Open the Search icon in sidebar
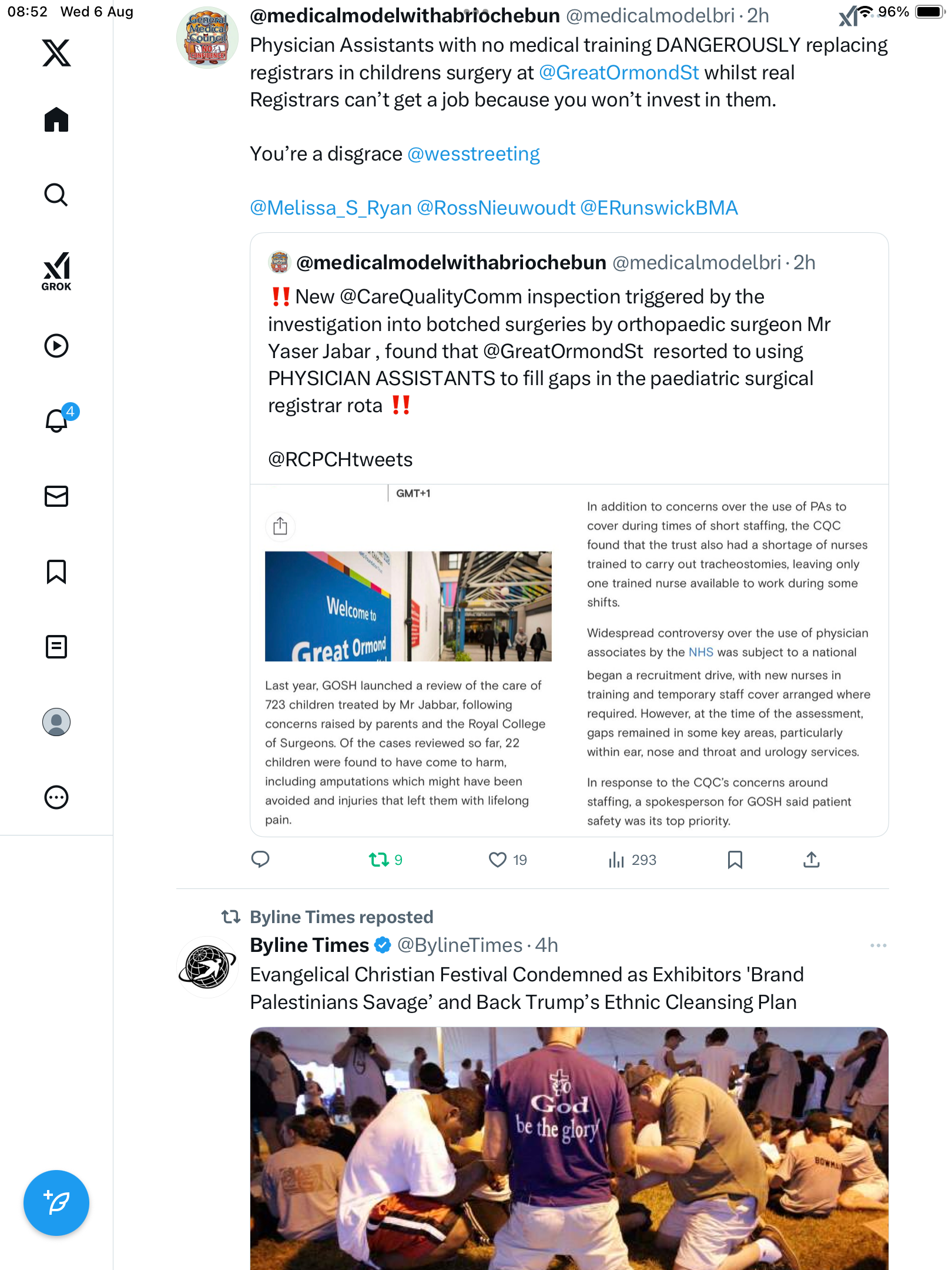Image resolution: width=952 pixels, height=1270 pixels. (56, 195)
